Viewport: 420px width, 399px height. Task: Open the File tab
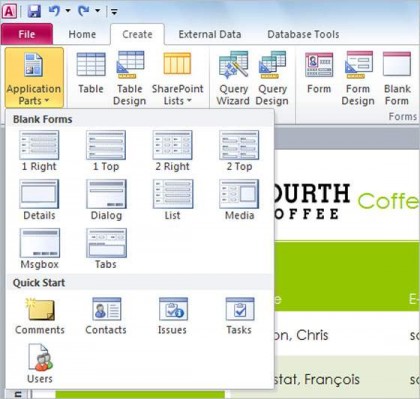pyautogui.click(x=27, y=34)
